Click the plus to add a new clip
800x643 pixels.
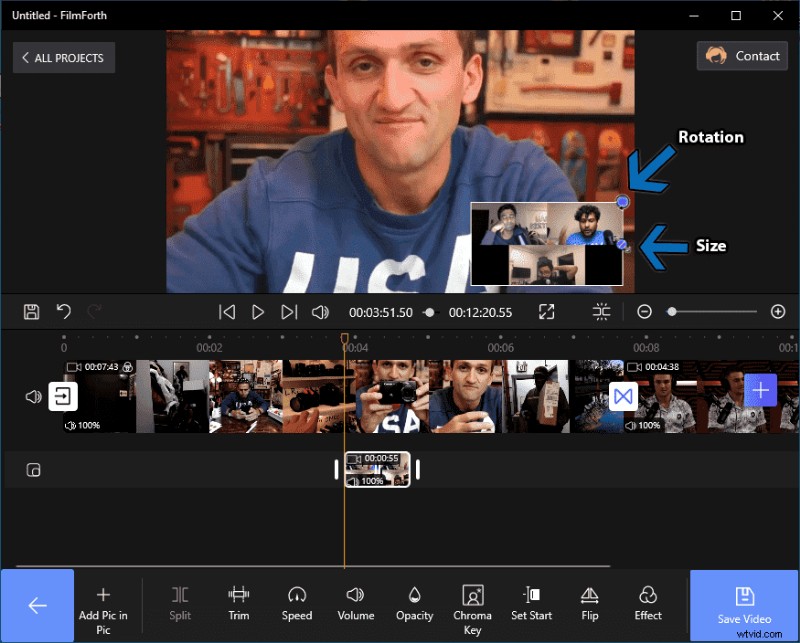tap(761, 390)
